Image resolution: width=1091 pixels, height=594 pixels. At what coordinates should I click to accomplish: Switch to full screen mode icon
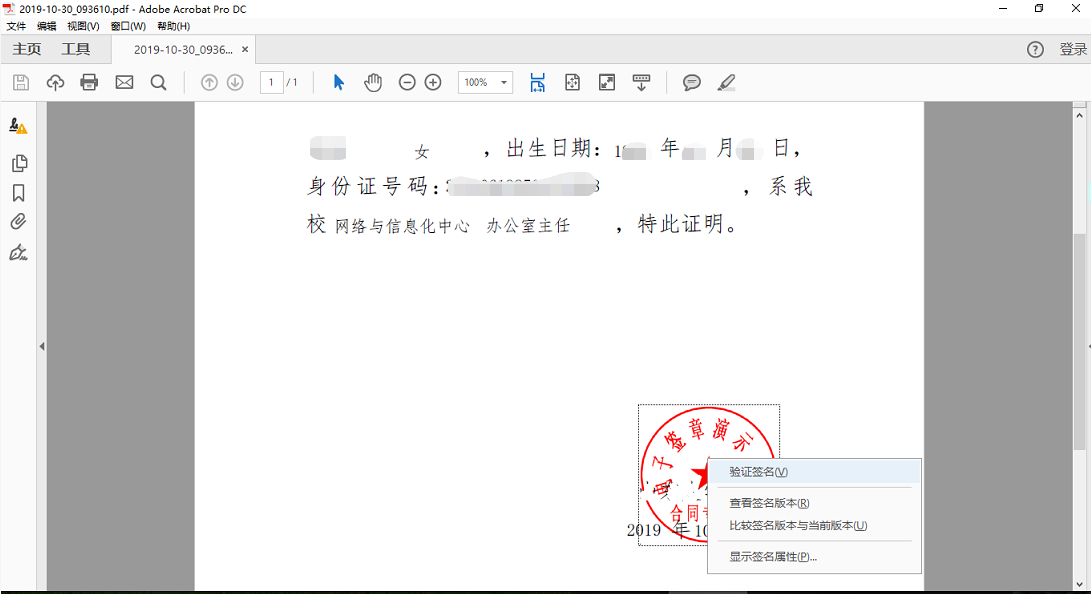607,83
